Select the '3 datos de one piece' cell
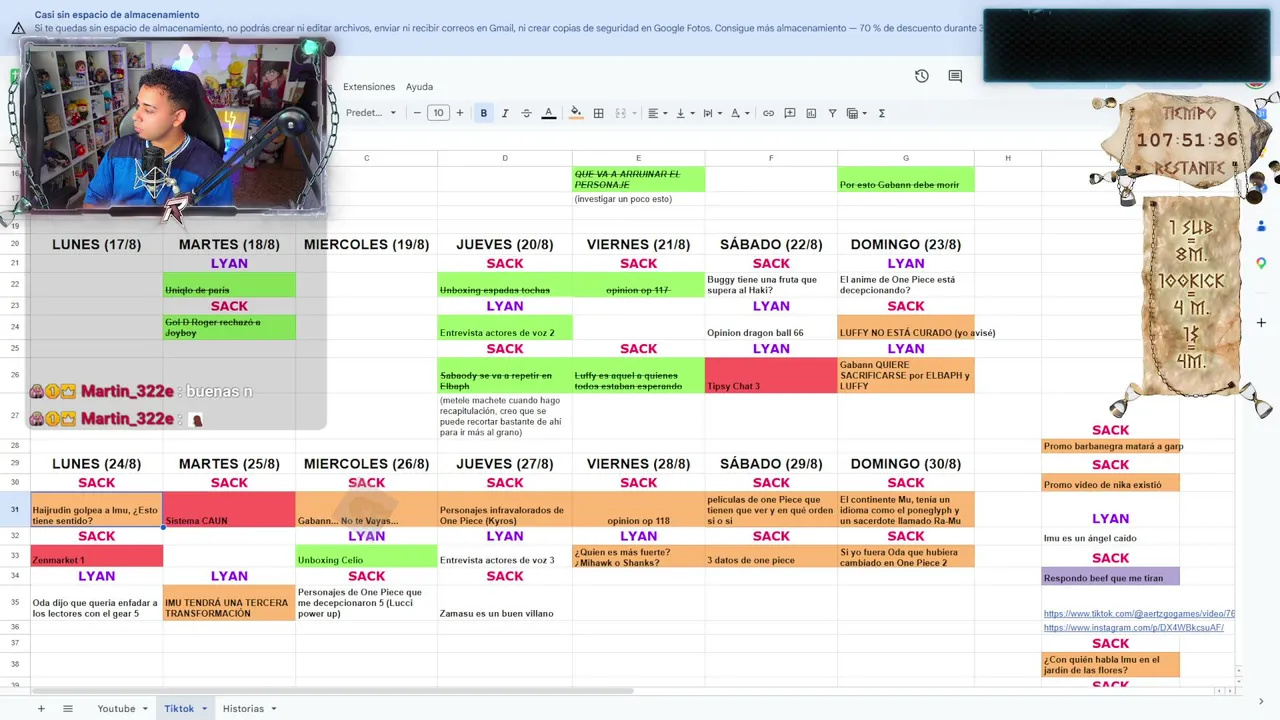 [x=771, y=557]
